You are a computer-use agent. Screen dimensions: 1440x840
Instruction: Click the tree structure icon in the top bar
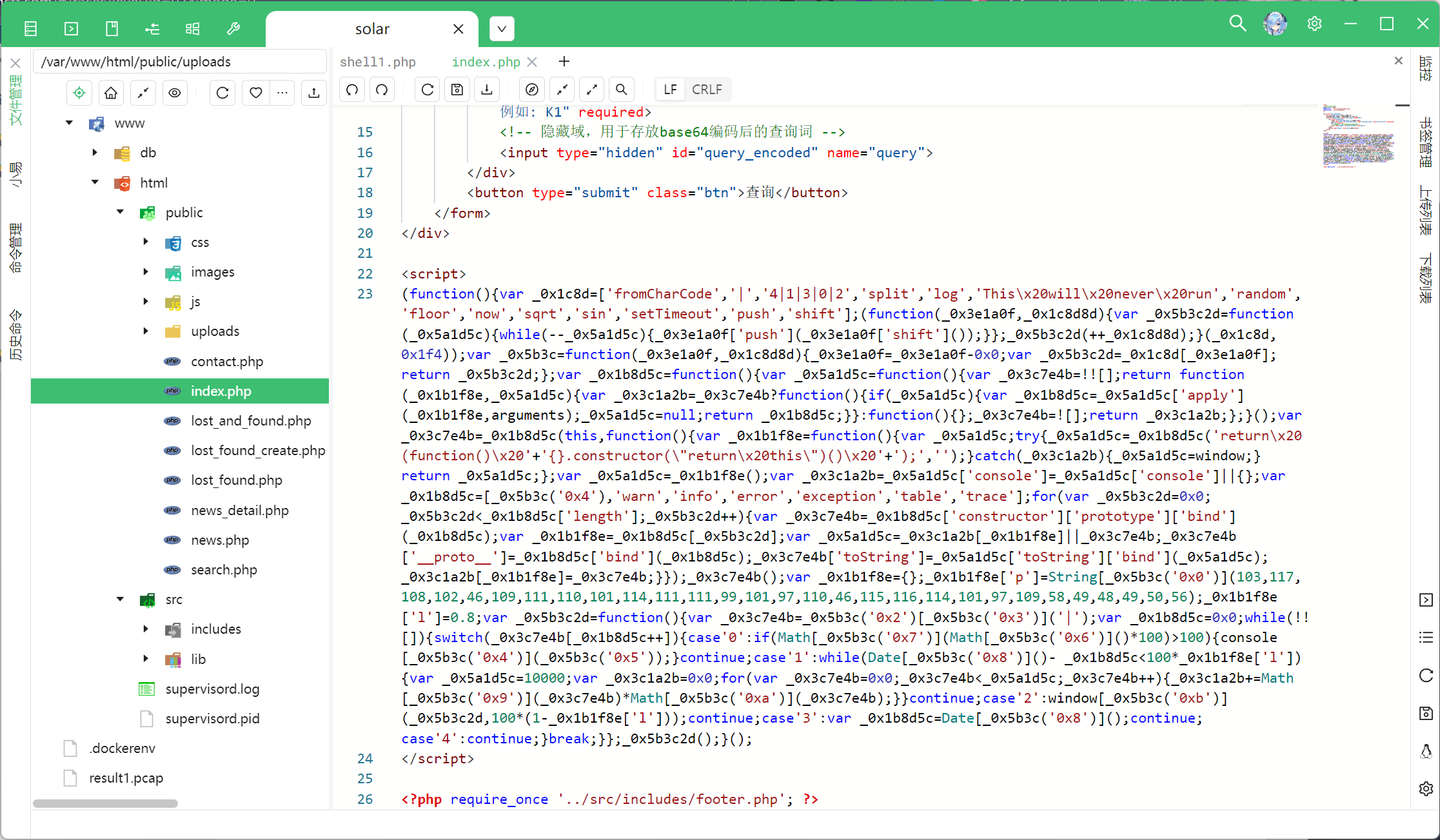[x=152, y=29]
